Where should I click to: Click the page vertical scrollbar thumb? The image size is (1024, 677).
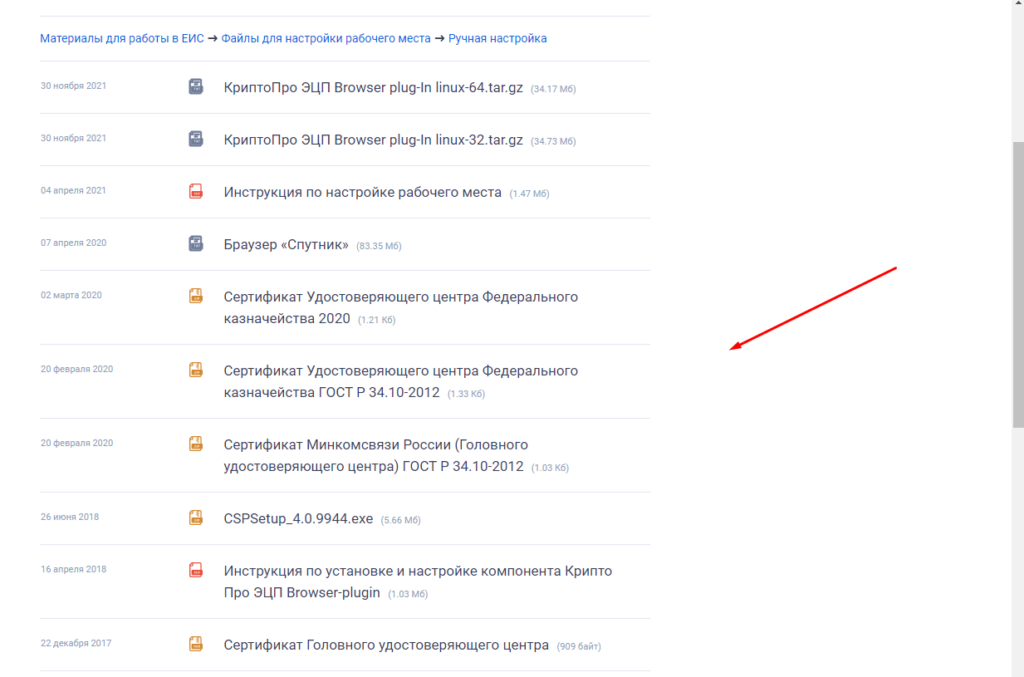click(x=1018, y=285)
